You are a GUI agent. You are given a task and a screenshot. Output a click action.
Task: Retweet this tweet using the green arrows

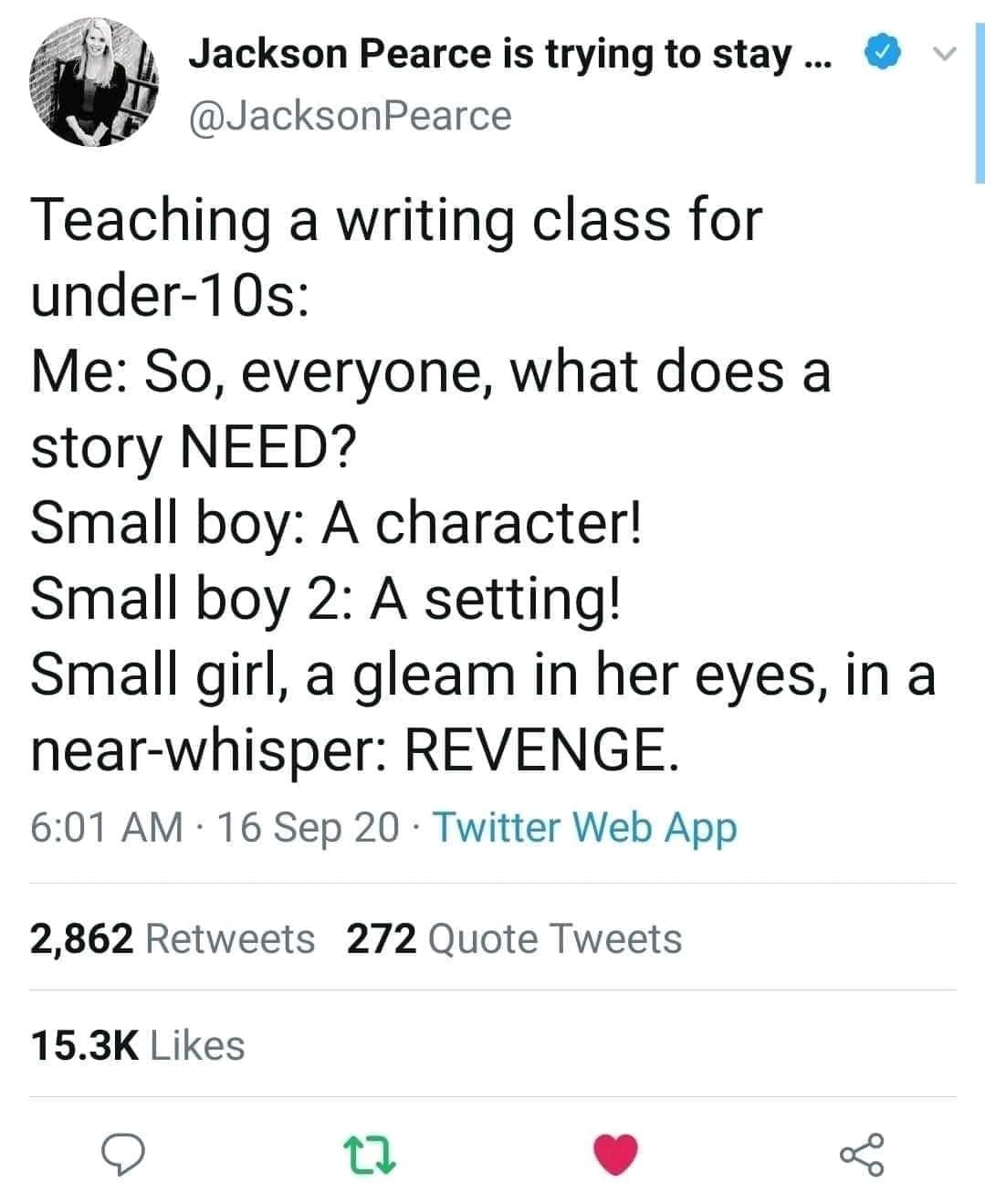tap(372, 1154)
